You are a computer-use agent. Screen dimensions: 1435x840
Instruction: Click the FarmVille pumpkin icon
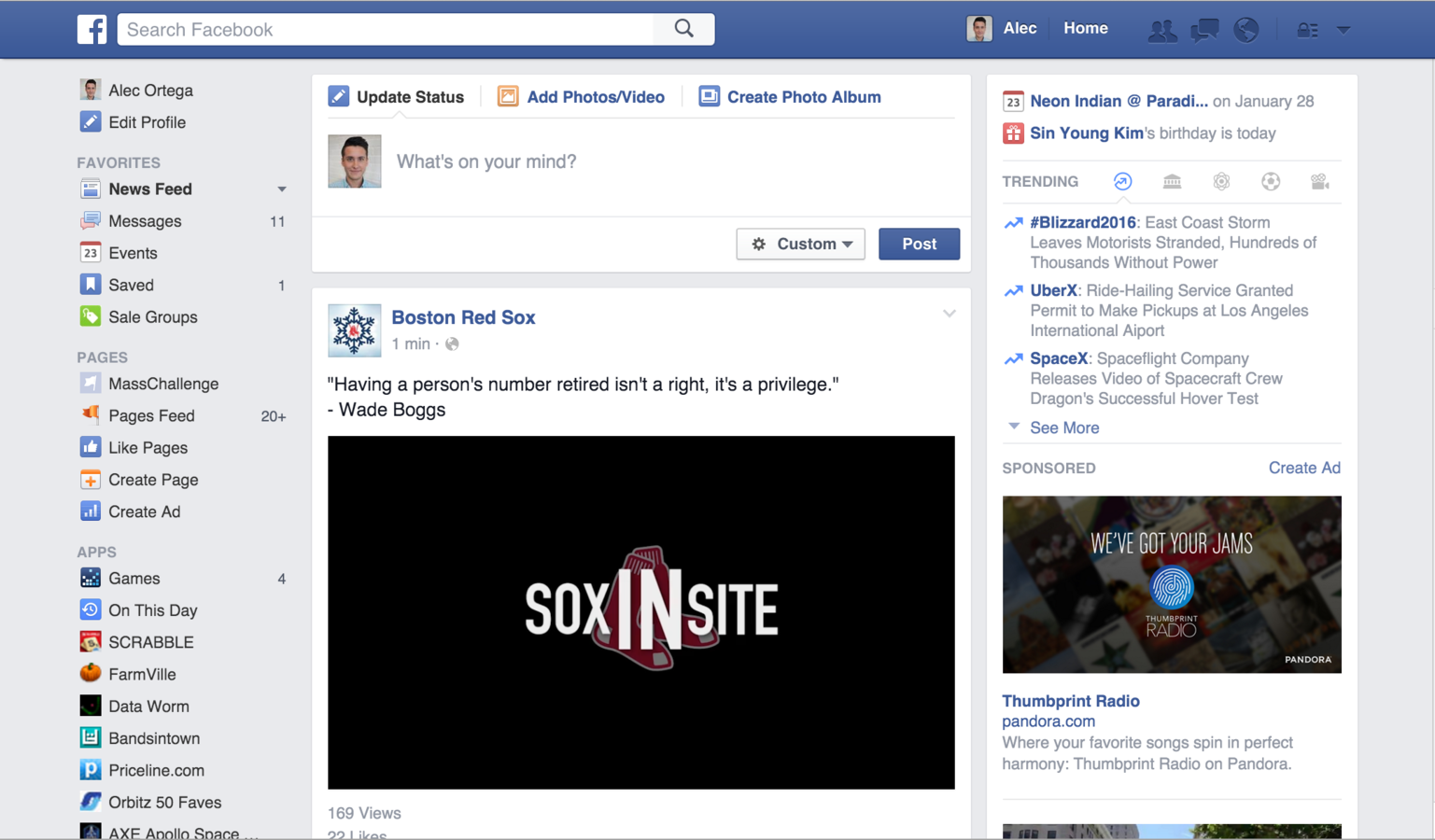click(x=91, y=674)
